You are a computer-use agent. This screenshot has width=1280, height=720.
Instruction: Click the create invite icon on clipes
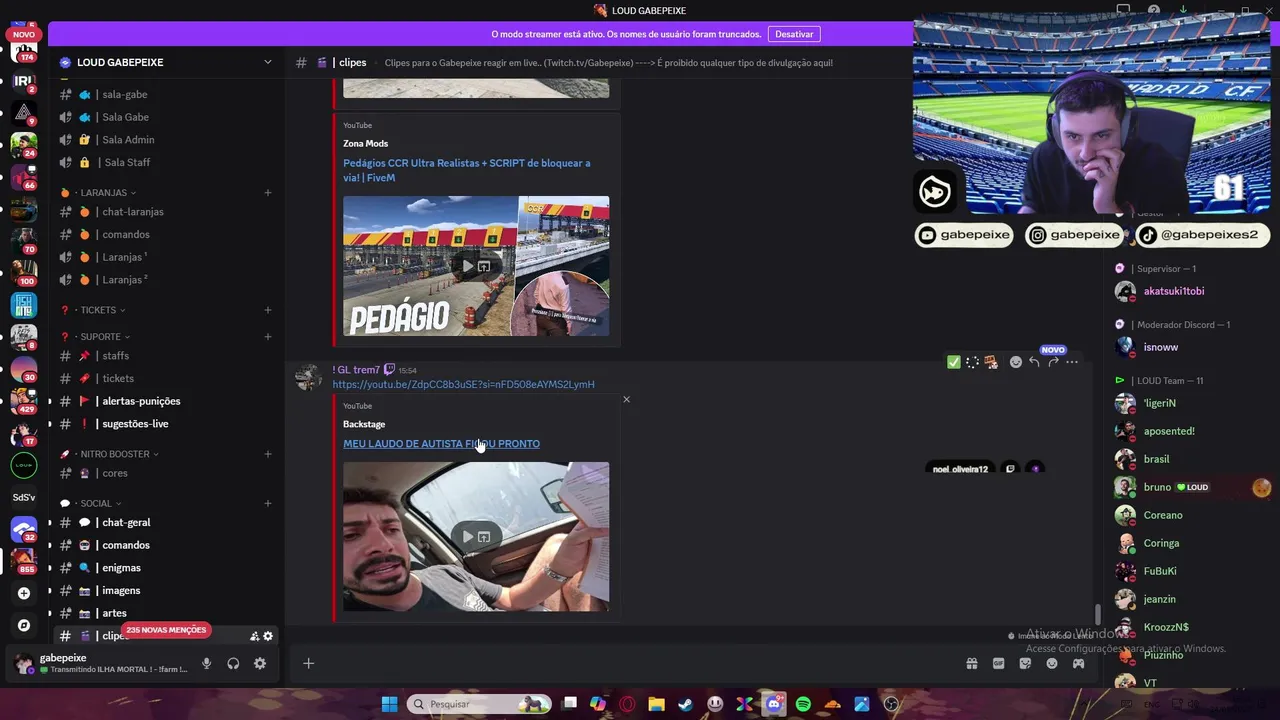254,636
